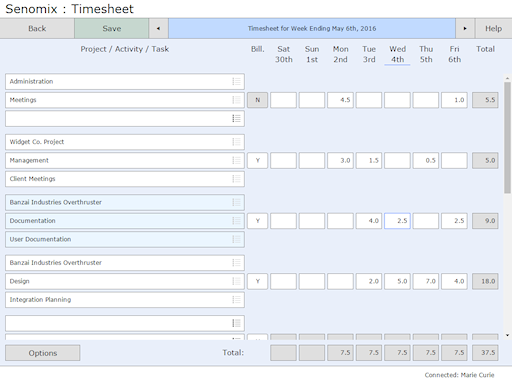Toggle billable N button for Meetings row
The height and width of the screenshot is (384, 512).
pyautogui.click(x=257, y=100)
